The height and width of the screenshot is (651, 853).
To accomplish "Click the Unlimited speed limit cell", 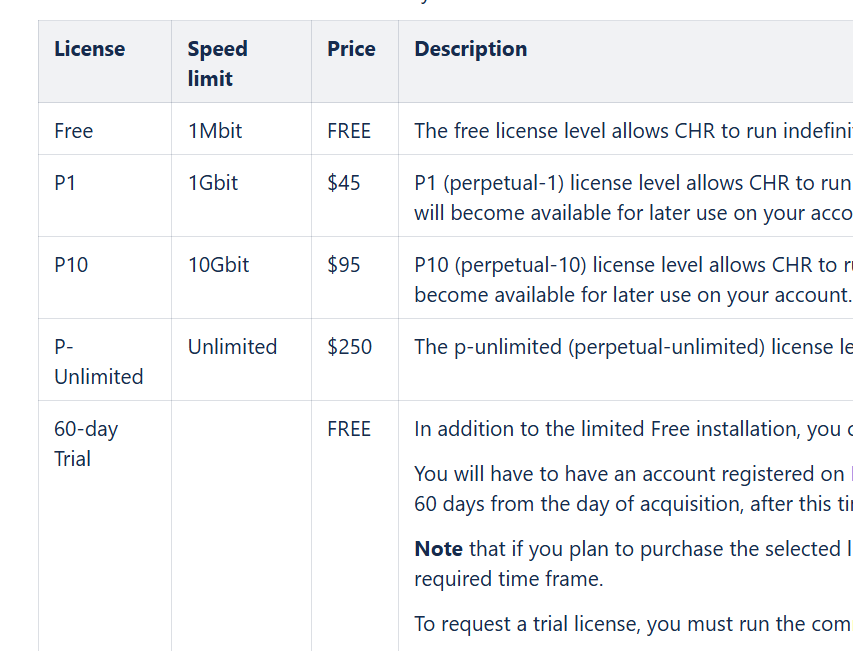I will [x=232, y=347].
